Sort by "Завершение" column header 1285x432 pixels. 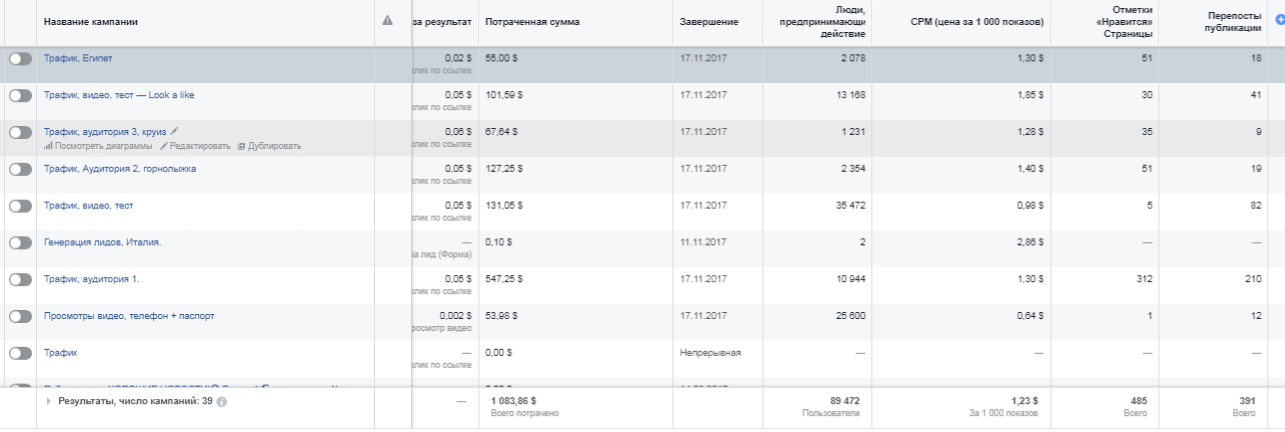709,21
